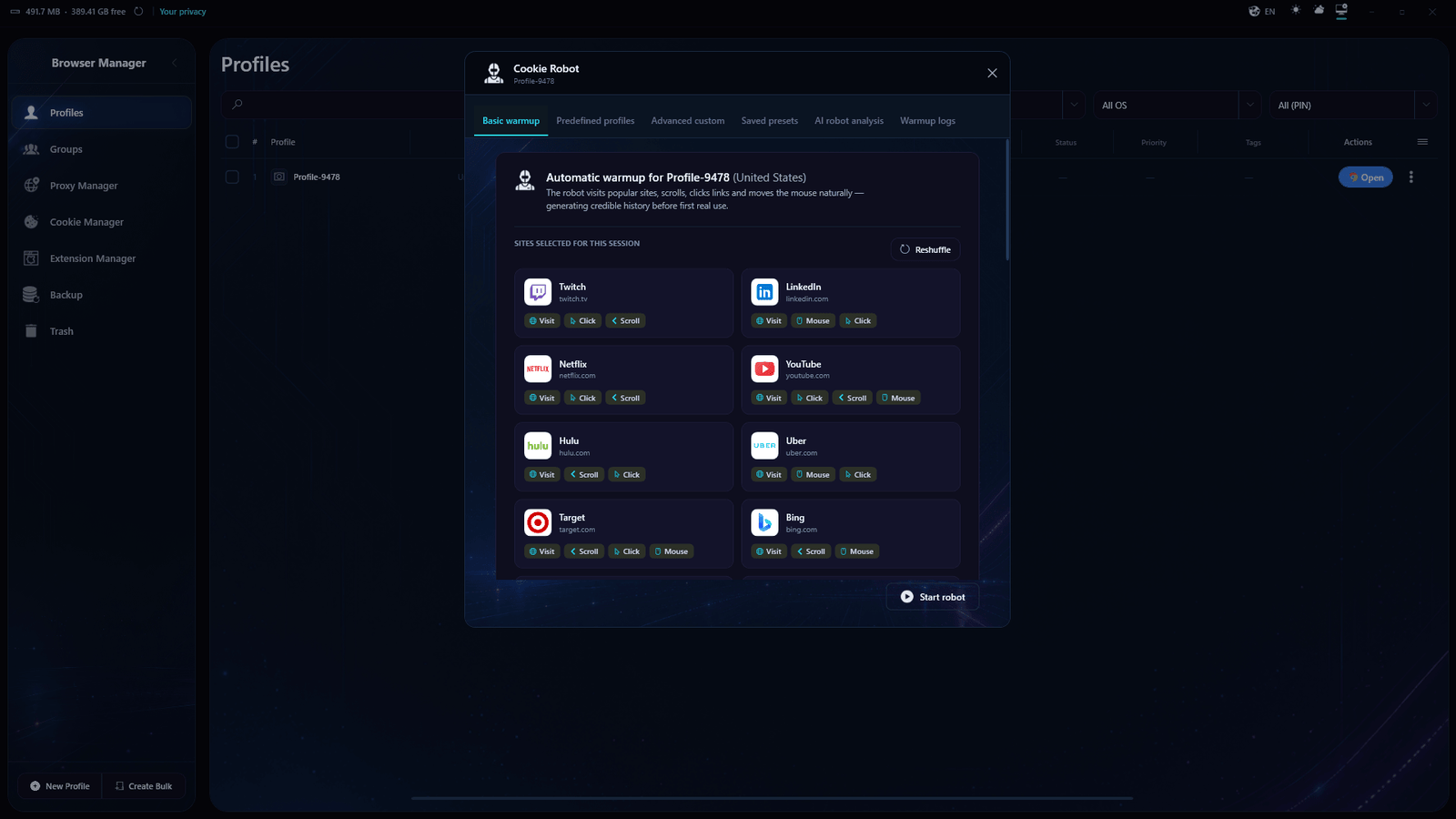Screen dimensions: 1456x819
Task: Click the memory refresh icon in top bar
Action: click(x=138, y=12)
